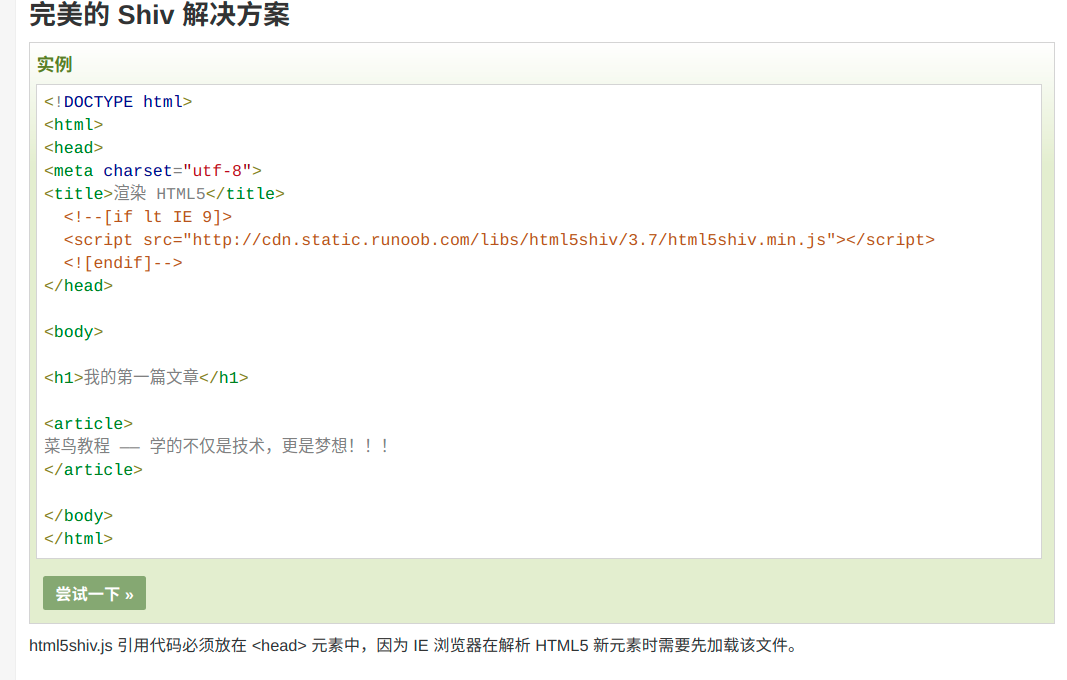Click the paragraph starting html5shiv.js 引用代码
1067x680 pixels.
[x=414, y=645]
